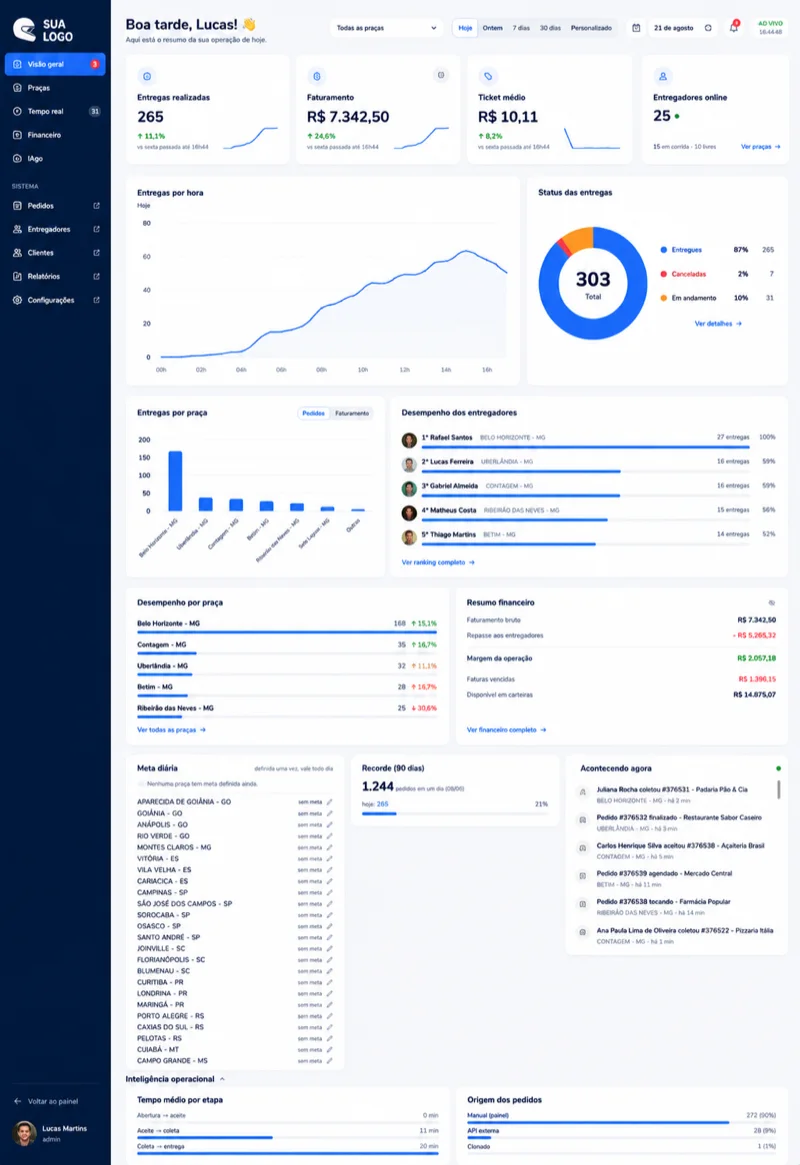
Task: Open Configurações in sidebar
Action: pos(55,300)
